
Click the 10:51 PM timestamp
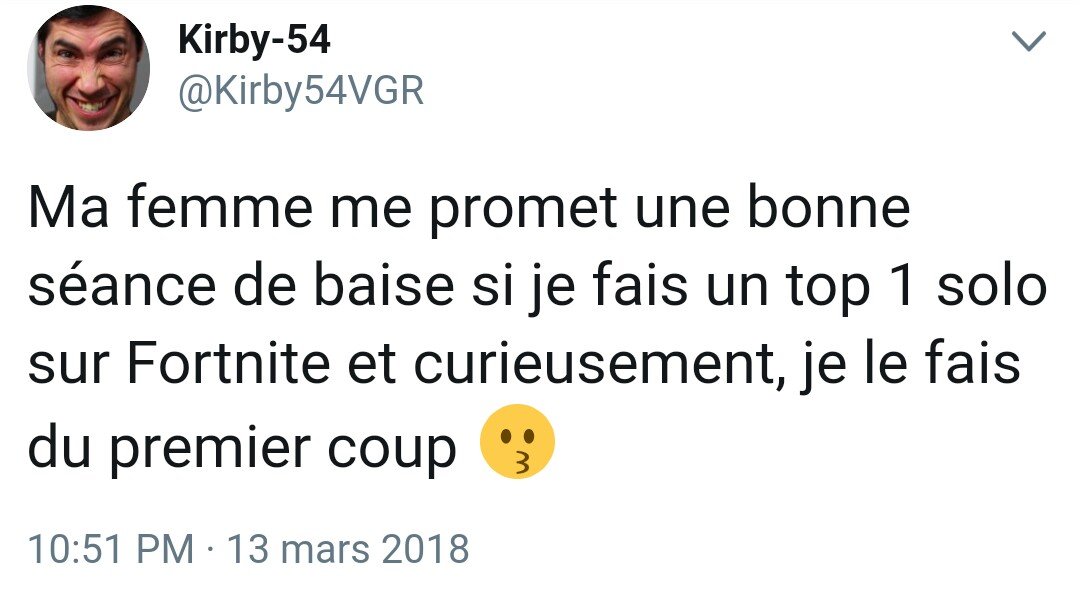111,549
